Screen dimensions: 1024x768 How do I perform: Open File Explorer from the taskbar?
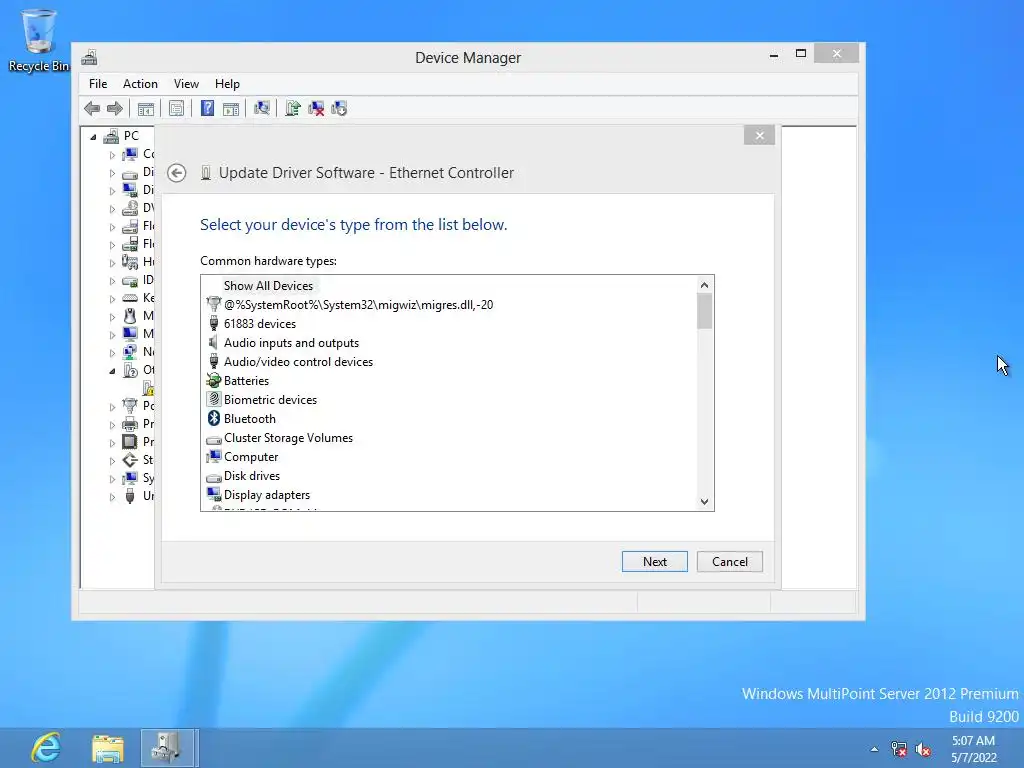point(108,748)
